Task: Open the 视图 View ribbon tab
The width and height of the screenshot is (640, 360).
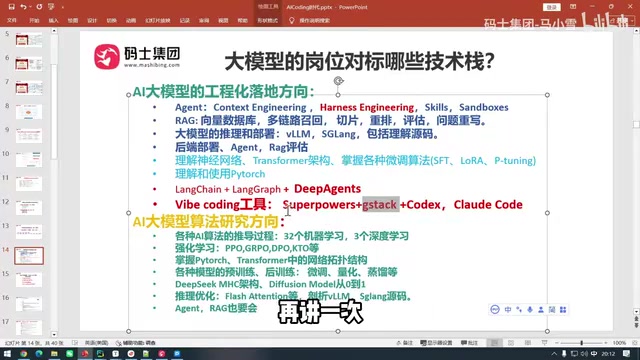Action: click(223, 20)
